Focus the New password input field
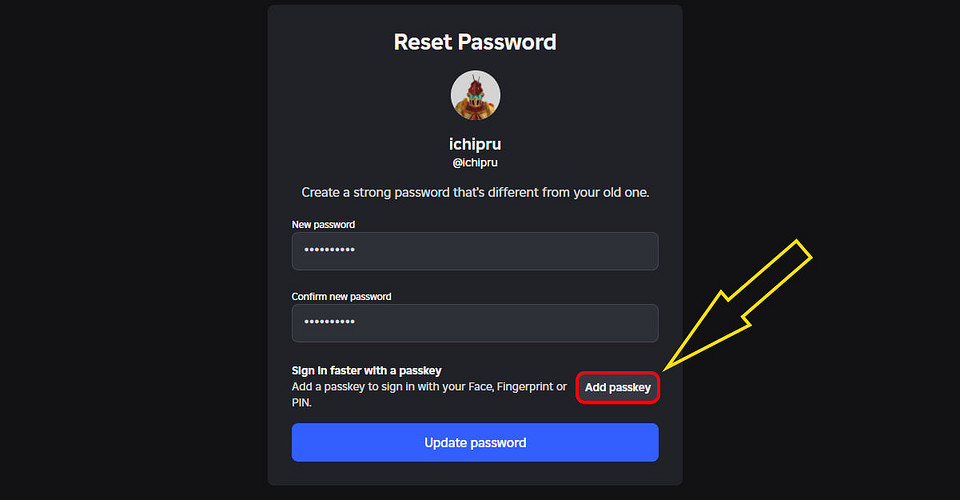The image size is (960, 500). [x=475, y=251]
